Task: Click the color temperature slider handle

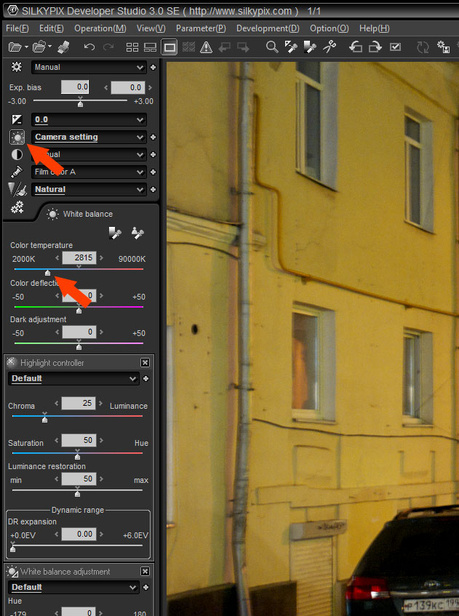Action: tap(48, 273)
